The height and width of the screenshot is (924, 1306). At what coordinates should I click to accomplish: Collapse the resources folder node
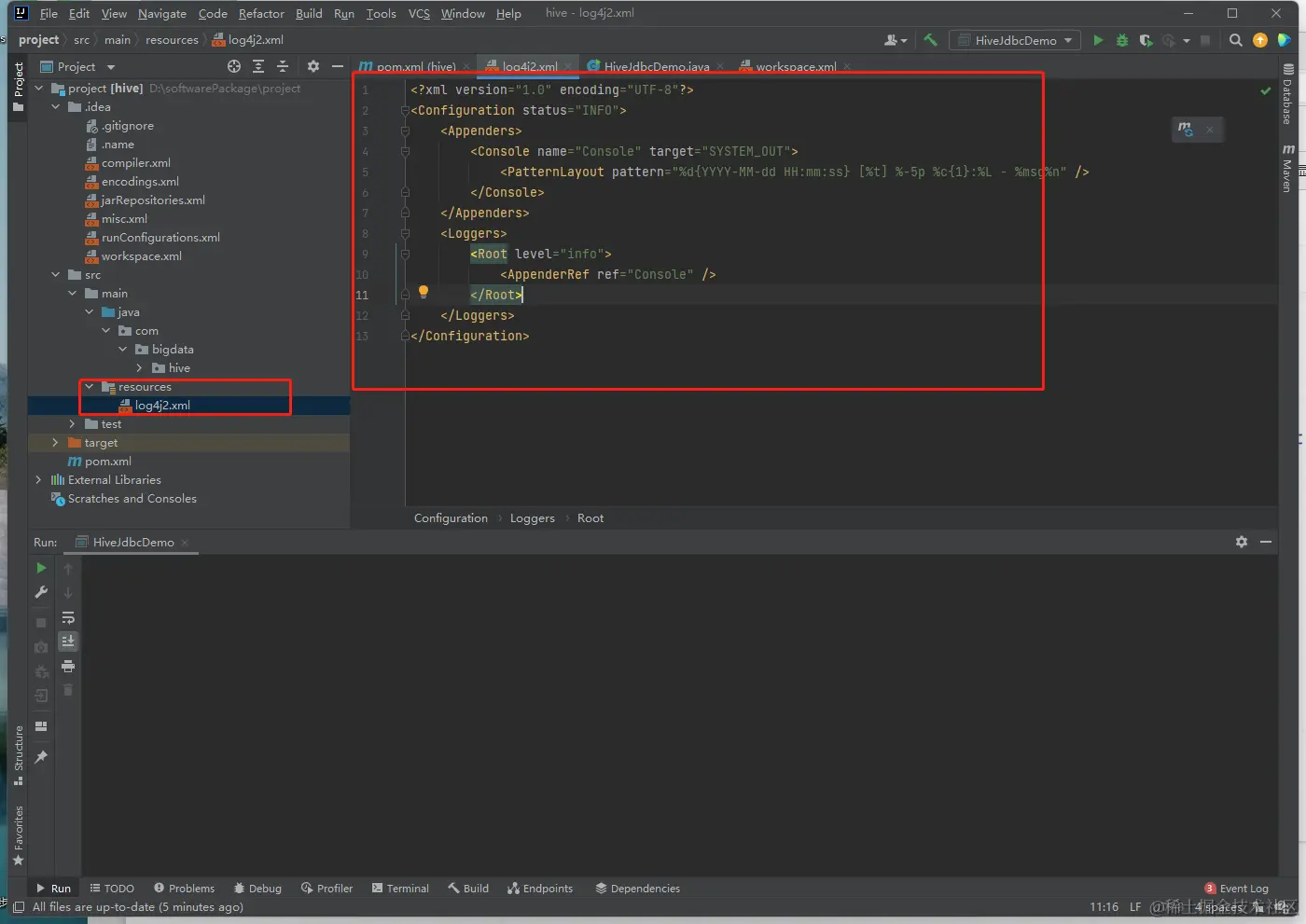[x=90, y=387]
